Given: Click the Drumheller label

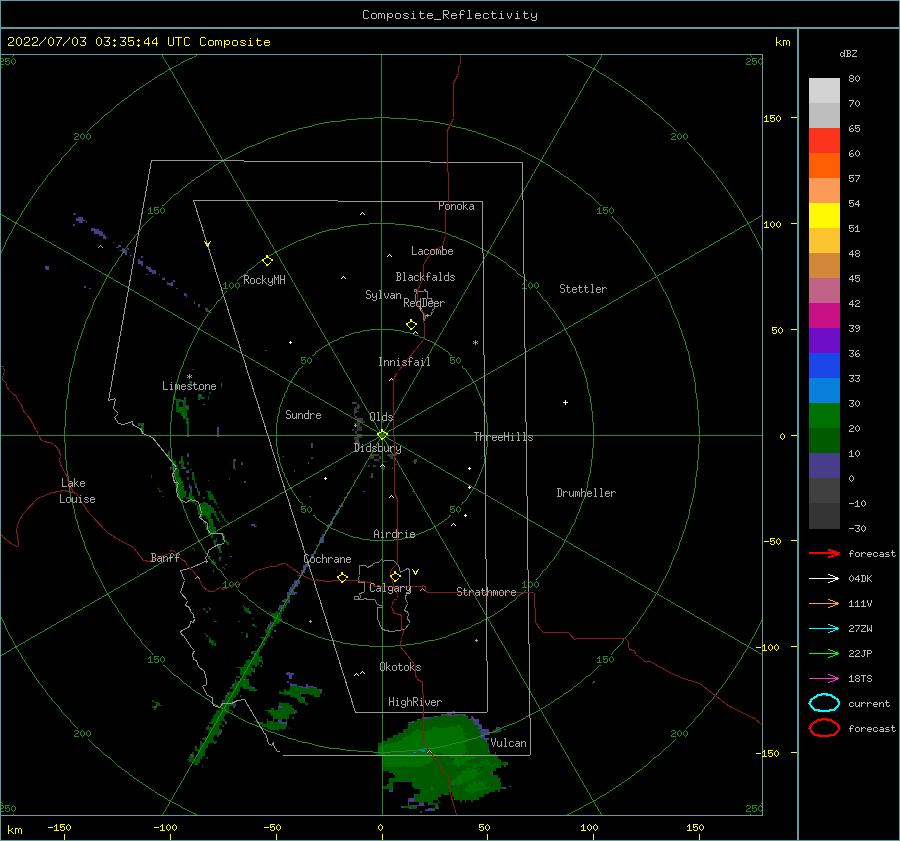Looking at the screenshot, I should (x=586, y=493).
